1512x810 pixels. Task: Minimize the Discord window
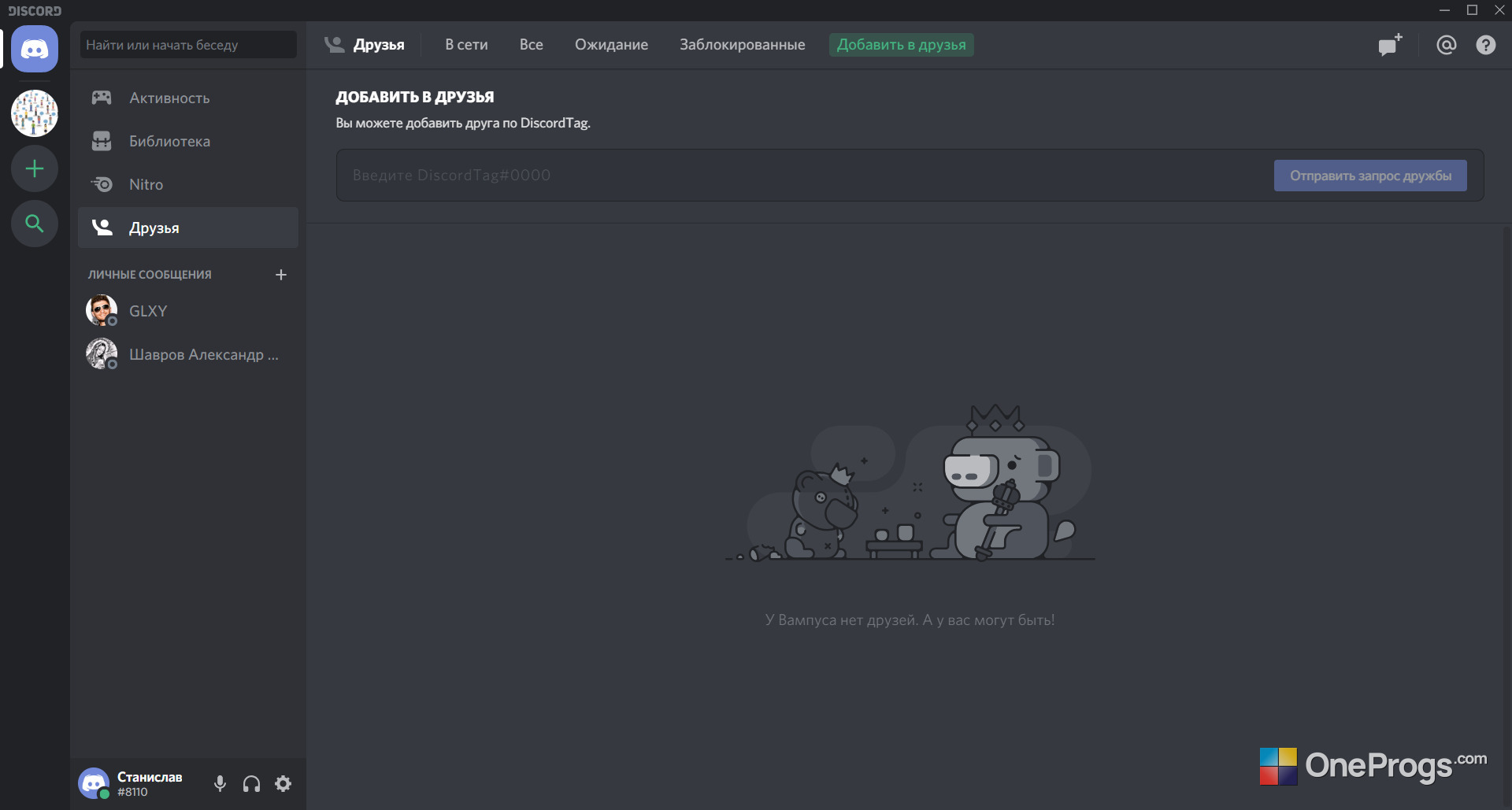(1444, 10)
